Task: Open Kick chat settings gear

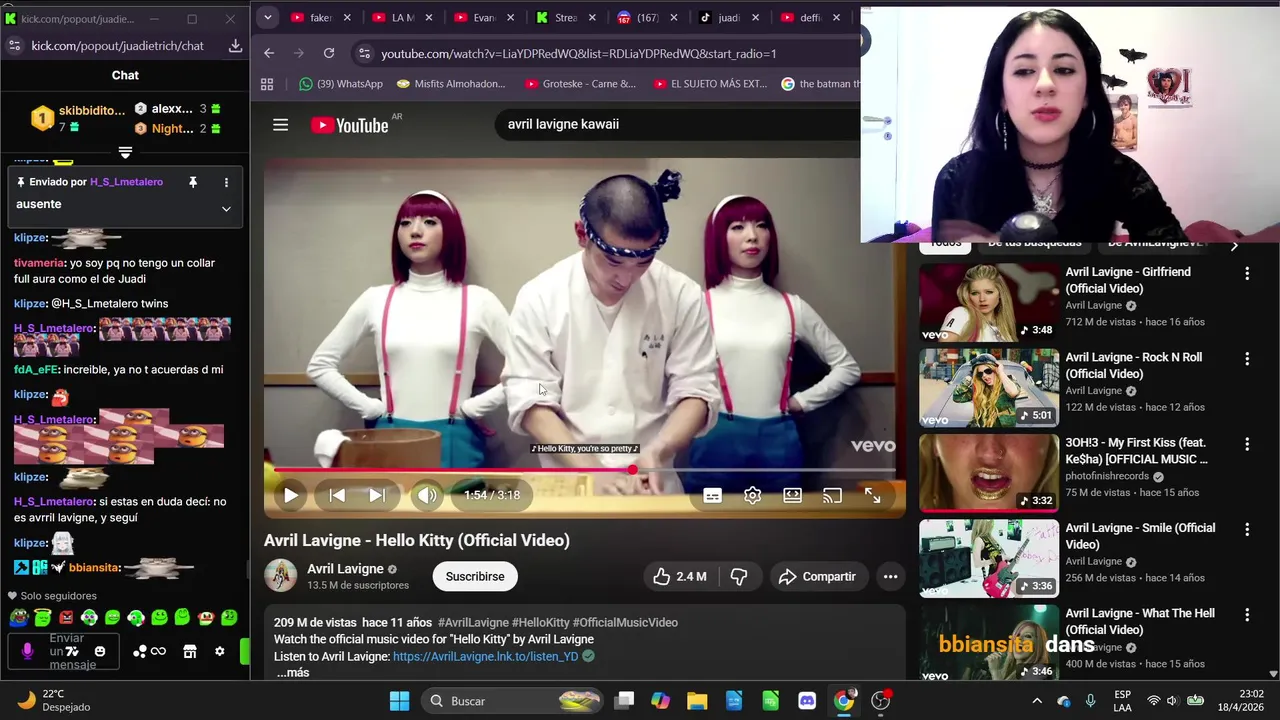Action: [220, 651]
